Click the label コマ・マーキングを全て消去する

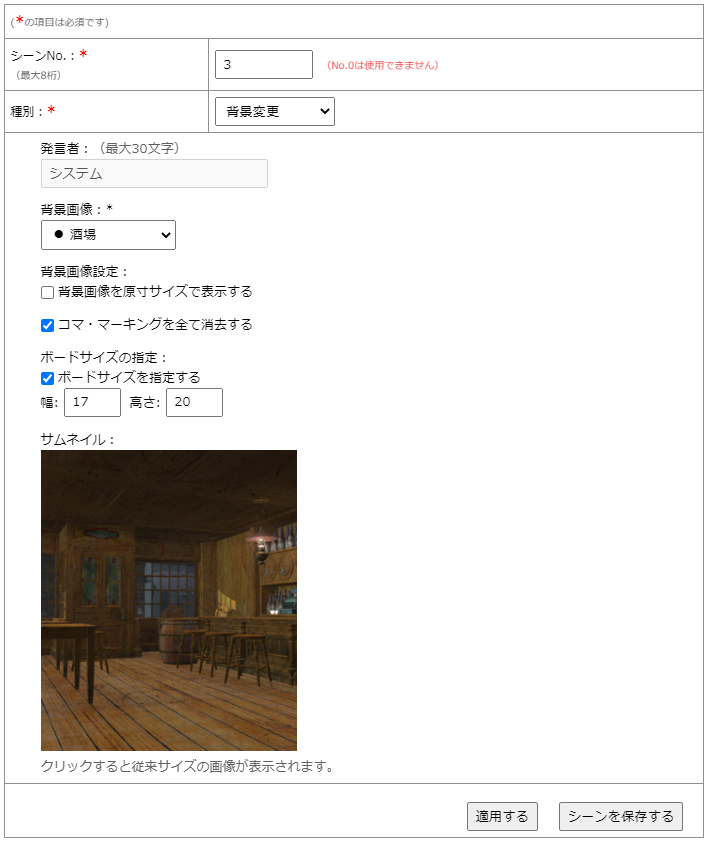pyautogui.click(x=155, y=324)
